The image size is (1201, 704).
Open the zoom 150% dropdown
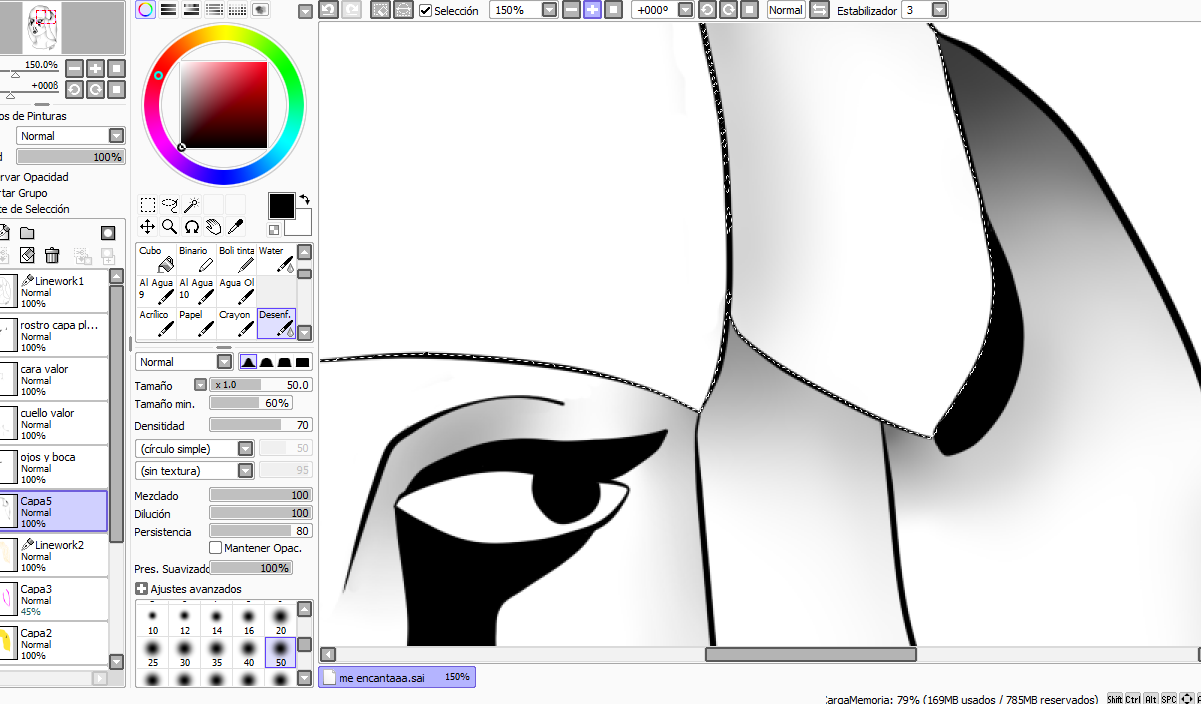point(549,10)
